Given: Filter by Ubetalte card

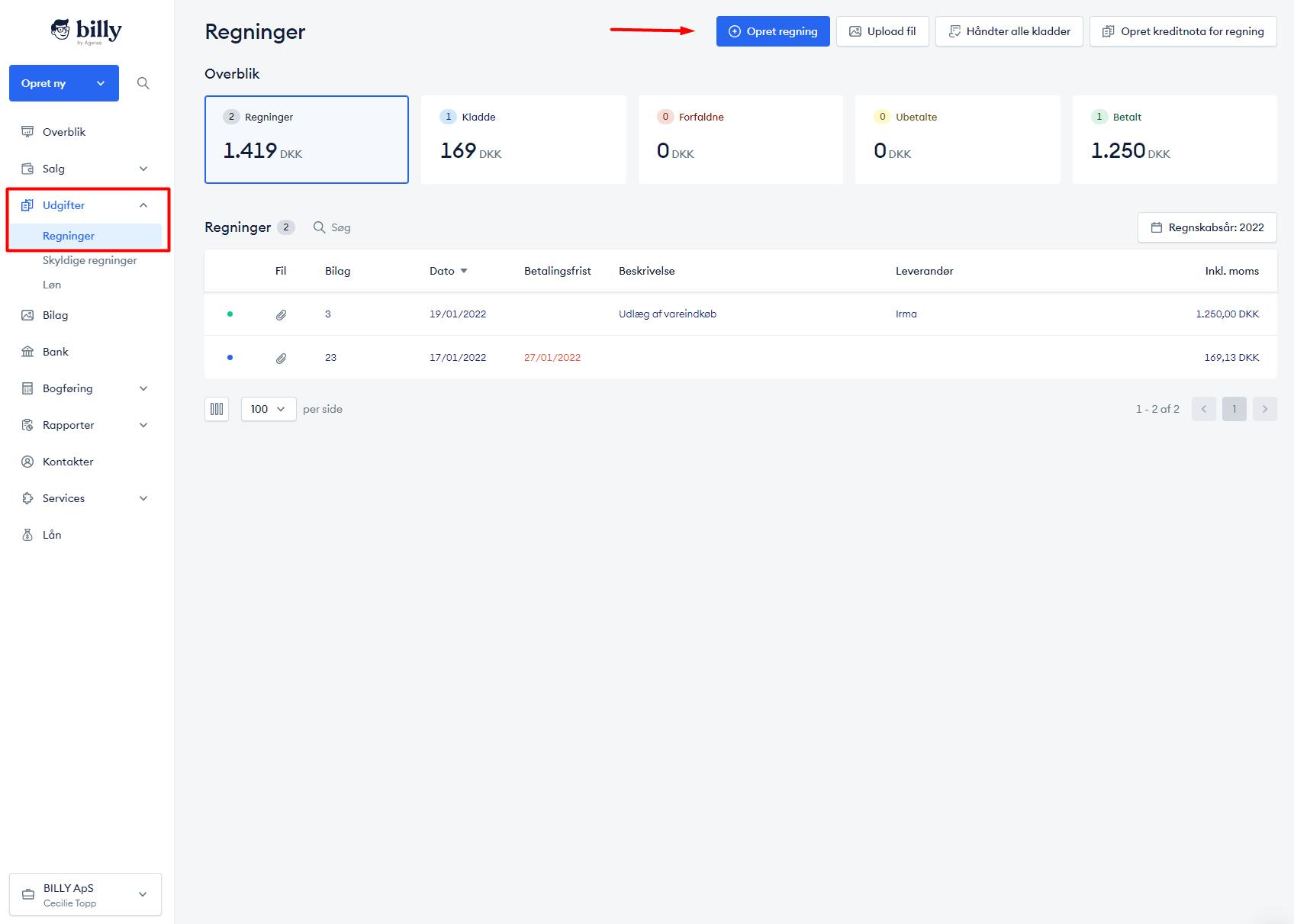Looking at the screenshot, I should point(958,140).
